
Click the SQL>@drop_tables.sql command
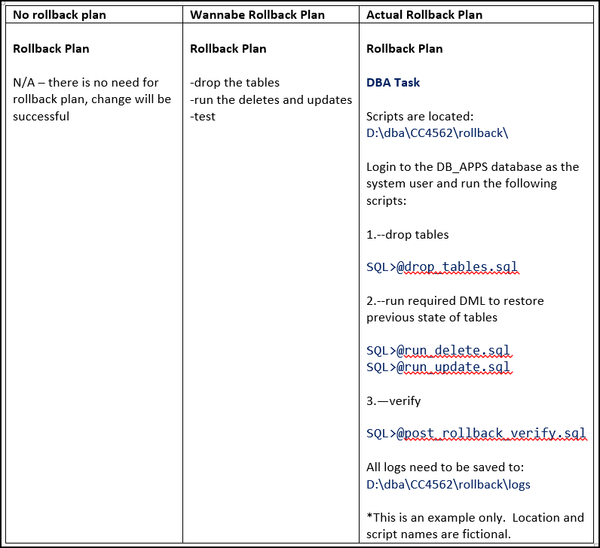pos(442,267)
